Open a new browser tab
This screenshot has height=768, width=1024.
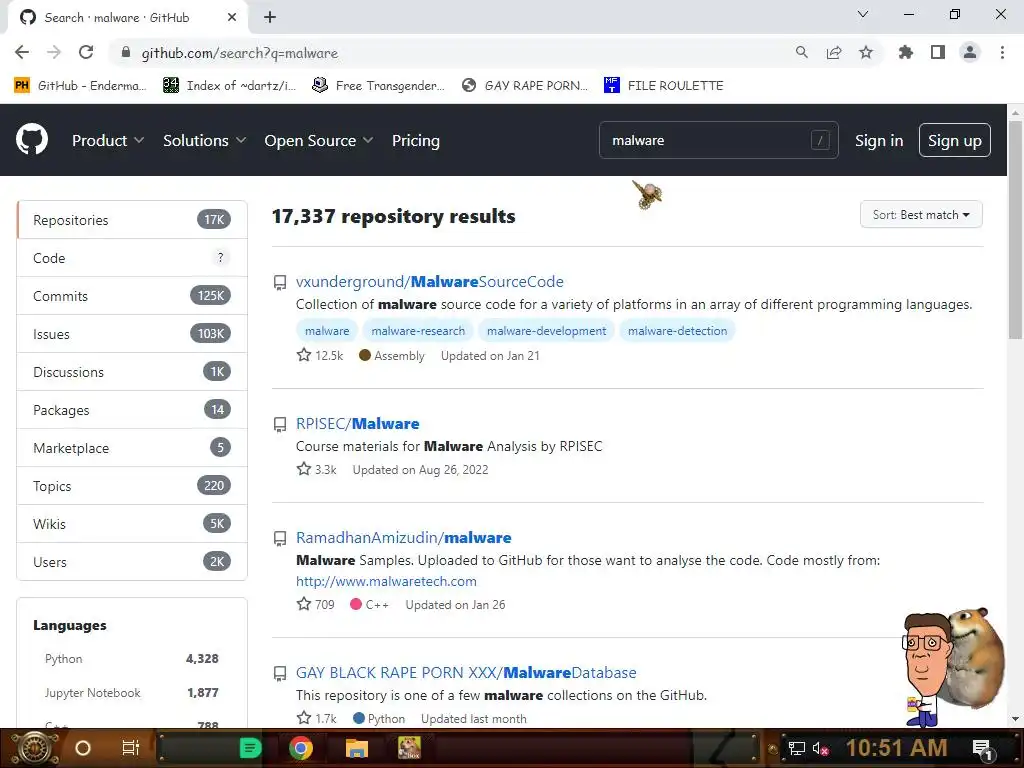pyautogui.click(x=270, y=17)
